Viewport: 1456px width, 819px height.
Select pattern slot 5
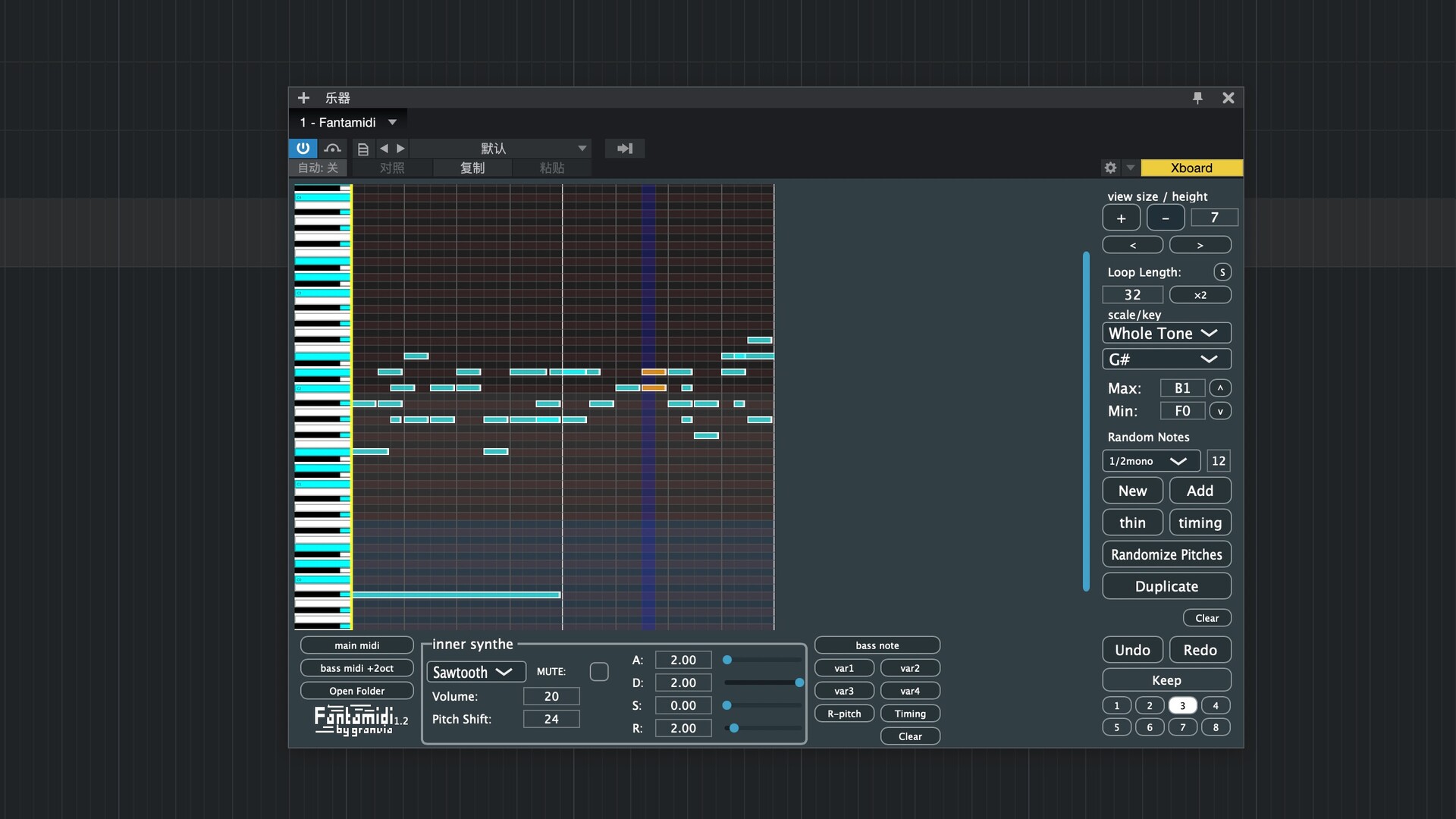click(x=1116, y=727)
